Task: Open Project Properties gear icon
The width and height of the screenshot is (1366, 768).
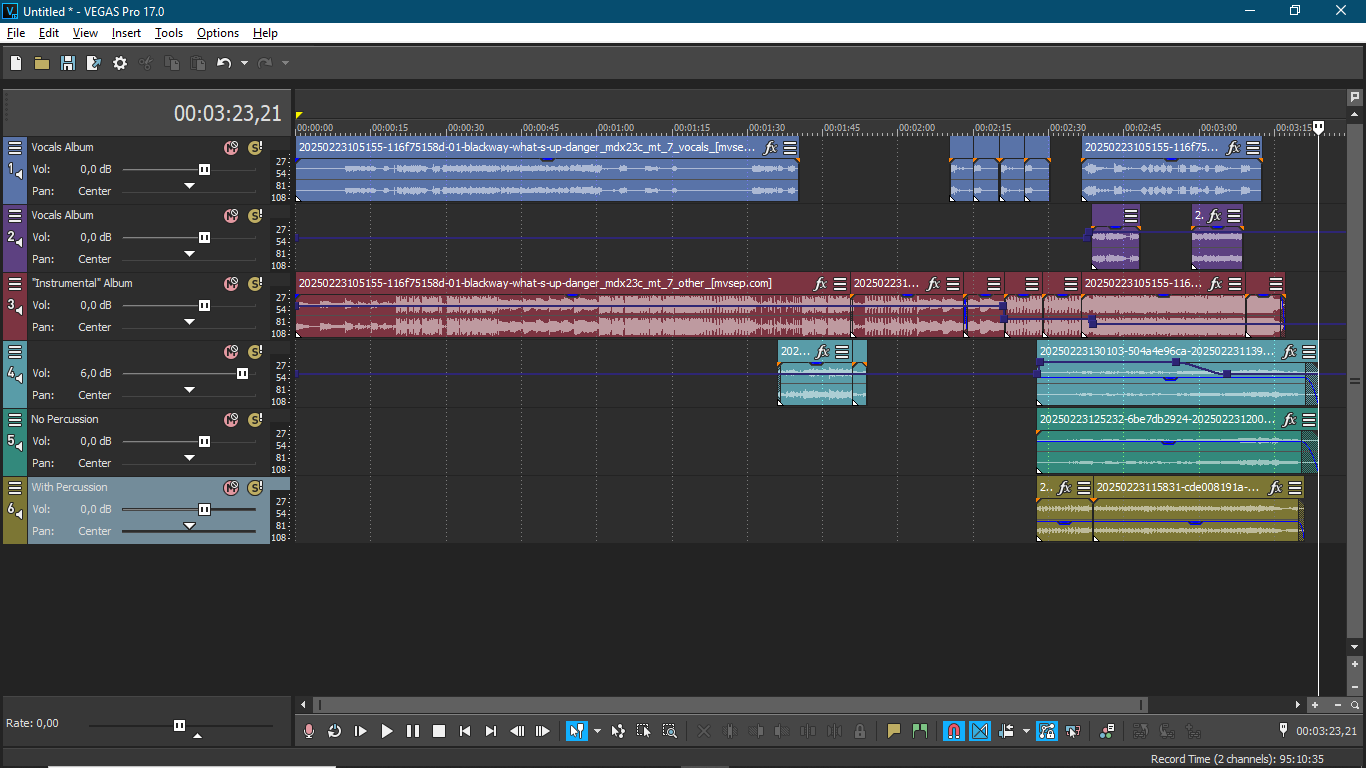Action: [x=120, y=63]
